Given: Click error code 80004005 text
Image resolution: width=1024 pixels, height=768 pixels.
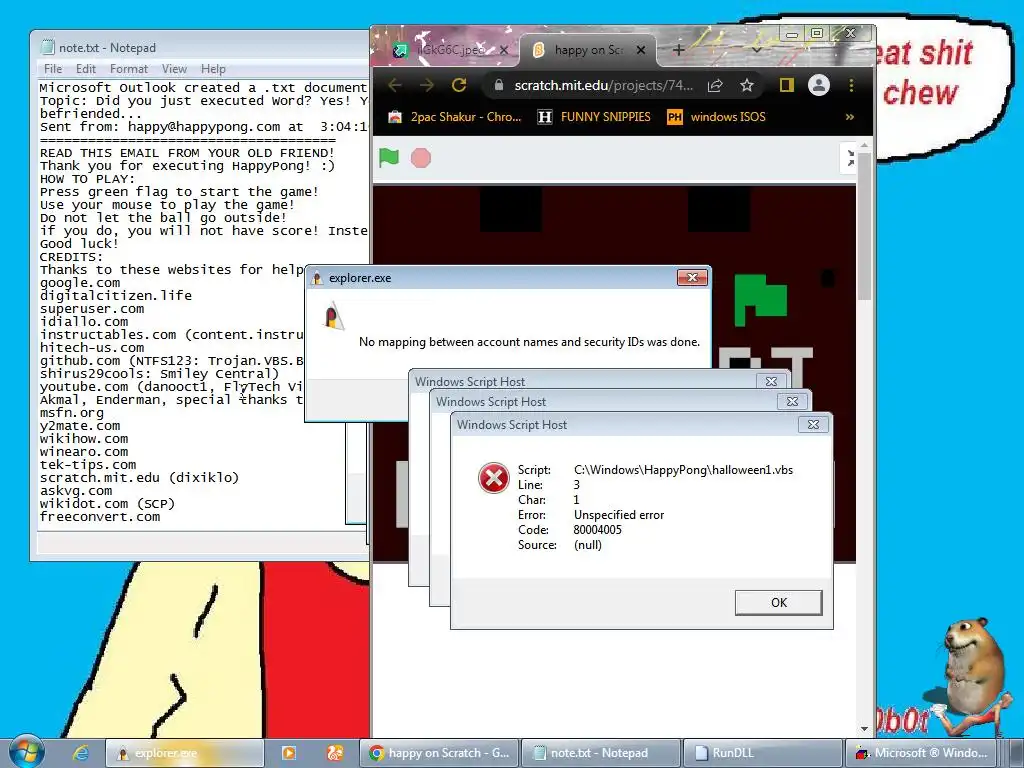Looking at the screenshot, I should click(x=598, y=530).
